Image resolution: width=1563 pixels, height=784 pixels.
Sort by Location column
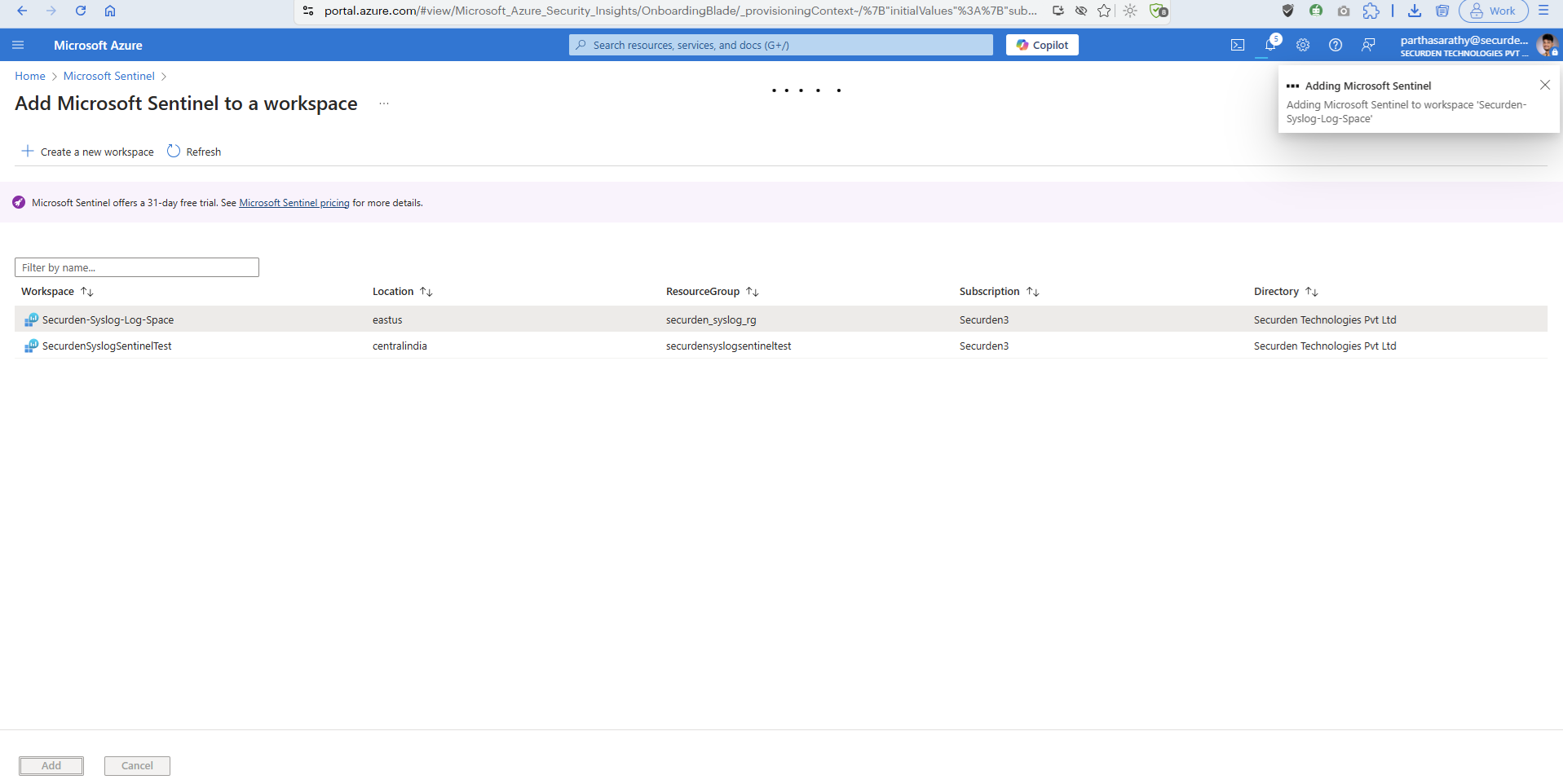(x=403, y=292)
